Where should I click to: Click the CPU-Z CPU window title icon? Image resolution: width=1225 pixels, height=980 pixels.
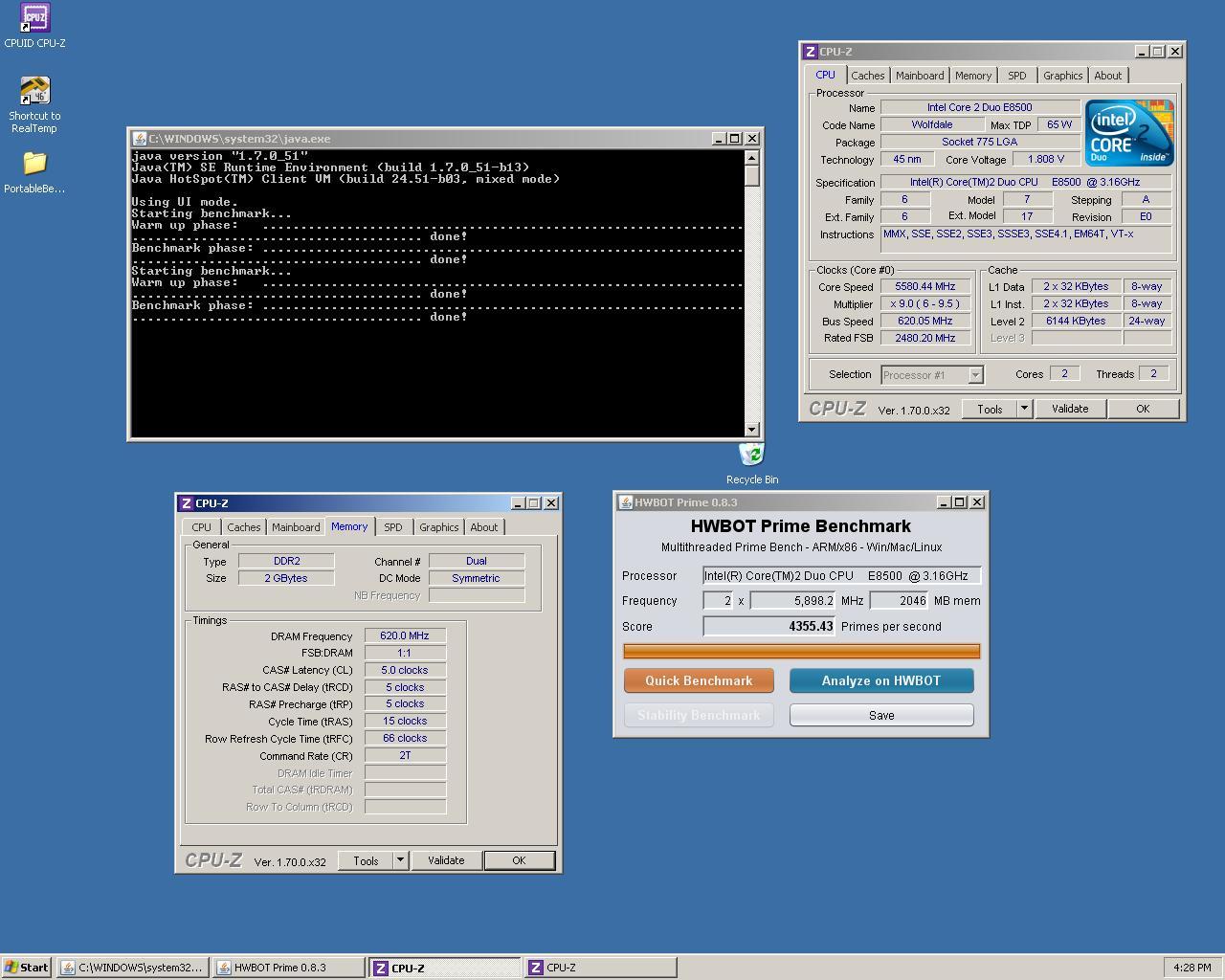click(811, 52)
